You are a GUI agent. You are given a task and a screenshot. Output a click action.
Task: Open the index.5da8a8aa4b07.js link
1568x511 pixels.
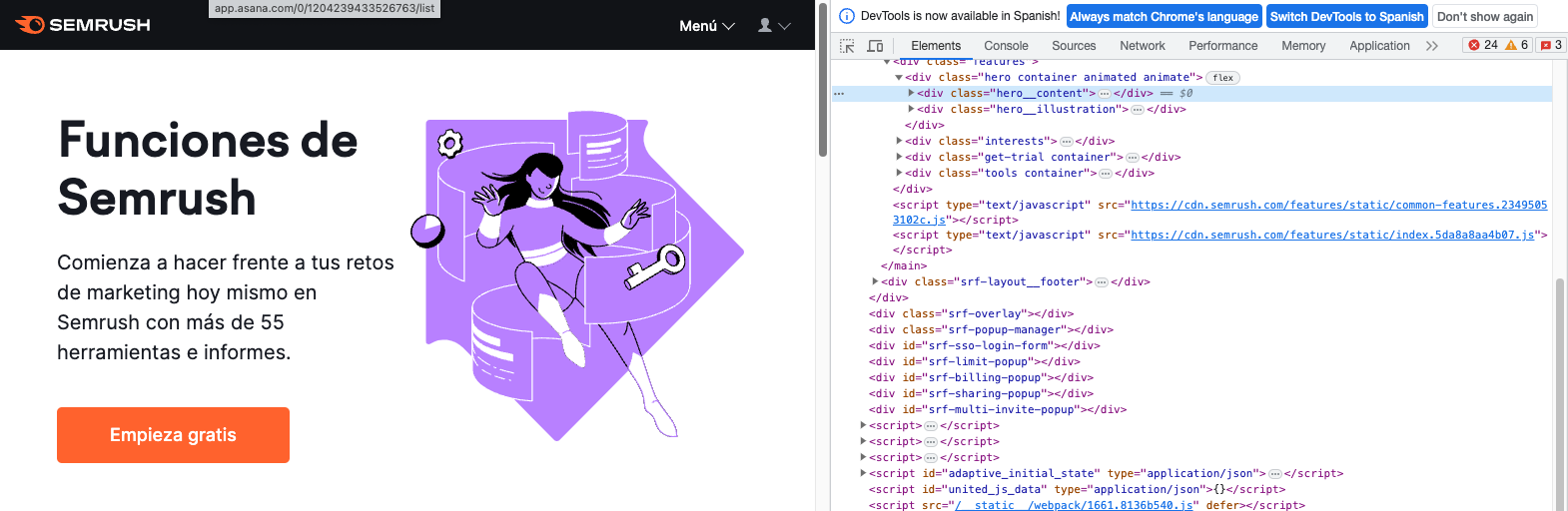tap(1332, 235)
